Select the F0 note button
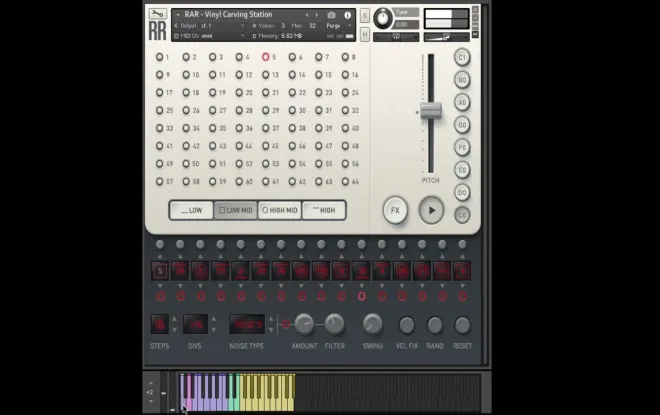This screenshot has height=415, width=660. [x=462, y=147]
